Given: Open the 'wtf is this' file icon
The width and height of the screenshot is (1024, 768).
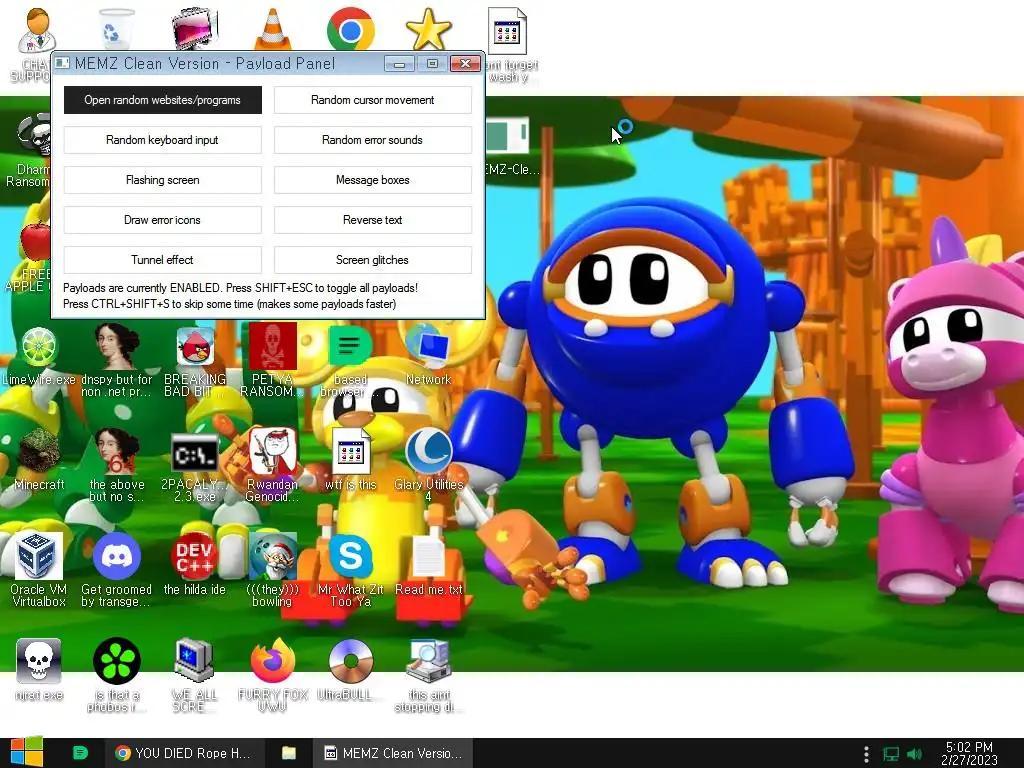Looking at the screenshot, I should (x=350, y=460).
